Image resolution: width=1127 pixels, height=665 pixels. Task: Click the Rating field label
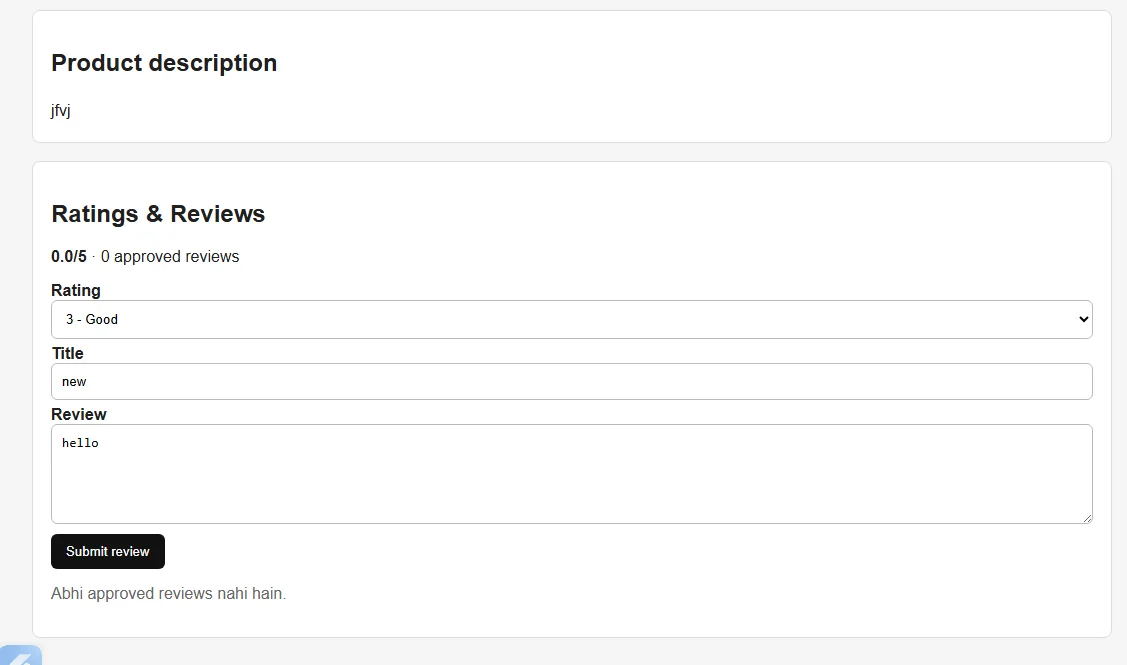click(75, 290)
